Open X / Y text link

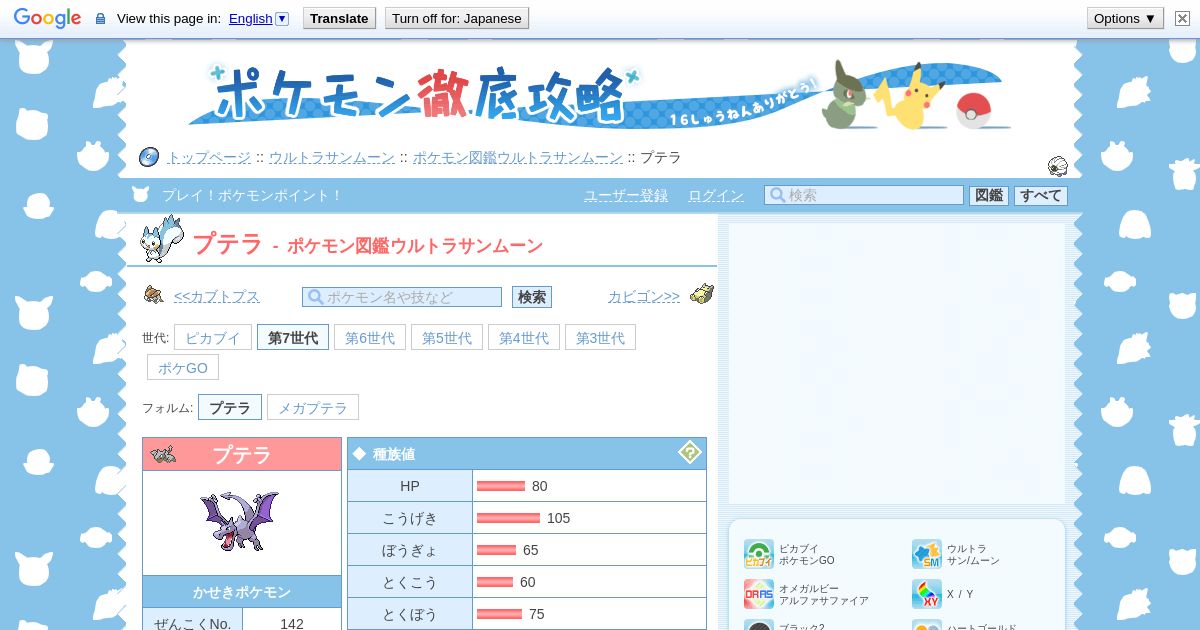[x=960, y=595]
